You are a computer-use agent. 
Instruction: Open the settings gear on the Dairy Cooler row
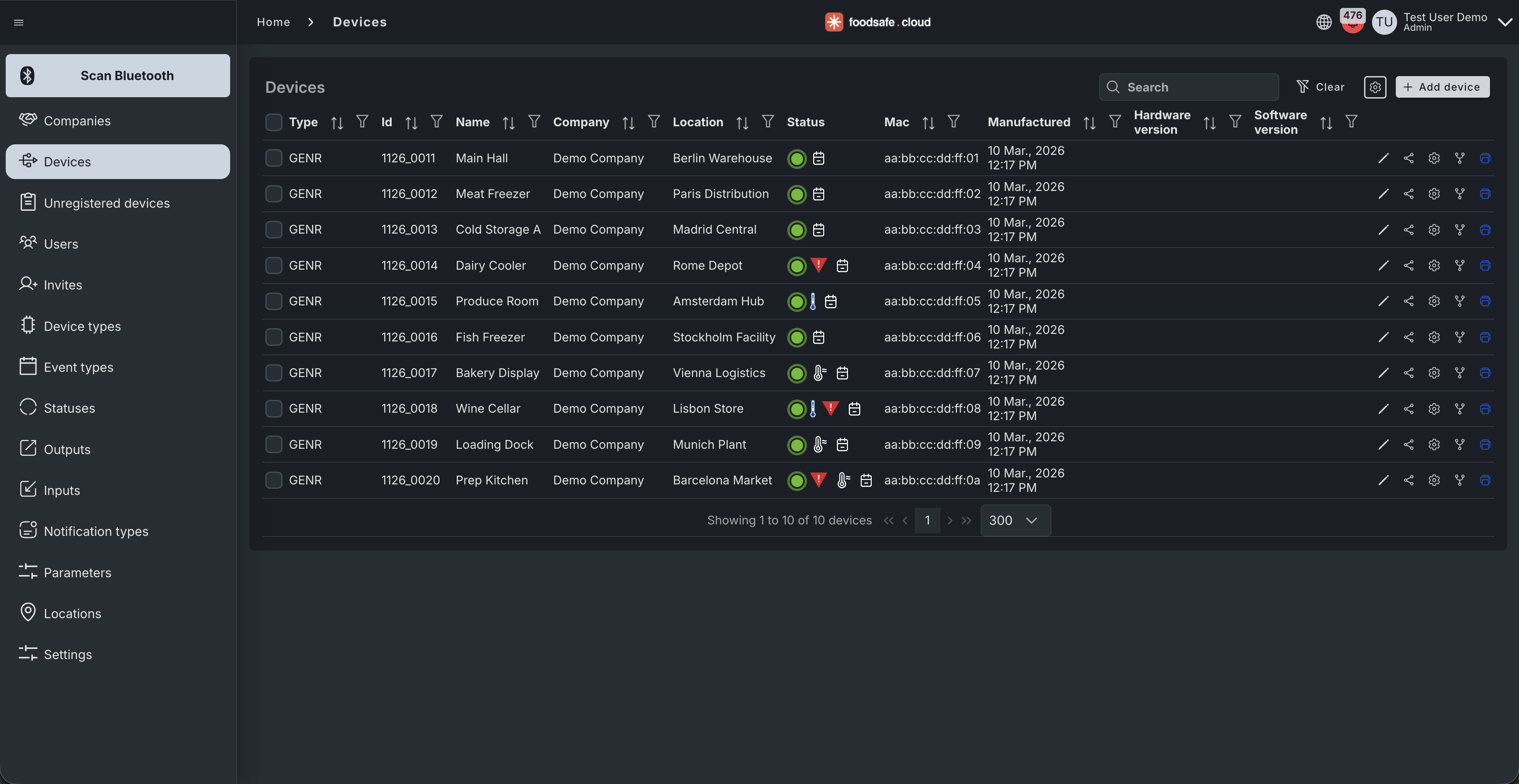1434,265
